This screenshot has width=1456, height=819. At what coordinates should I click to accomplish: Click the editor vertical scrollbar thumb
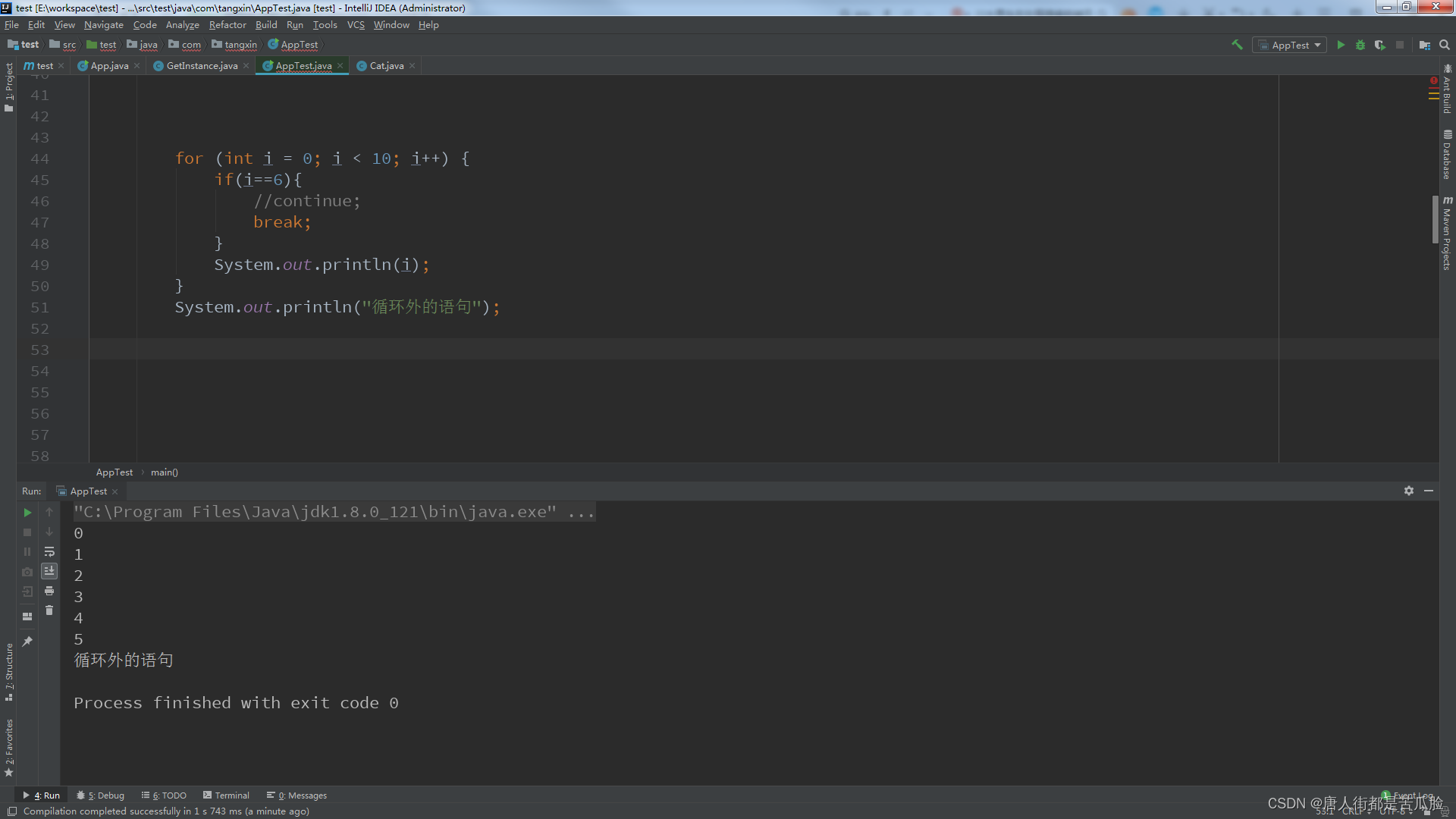coord(1435,219)
